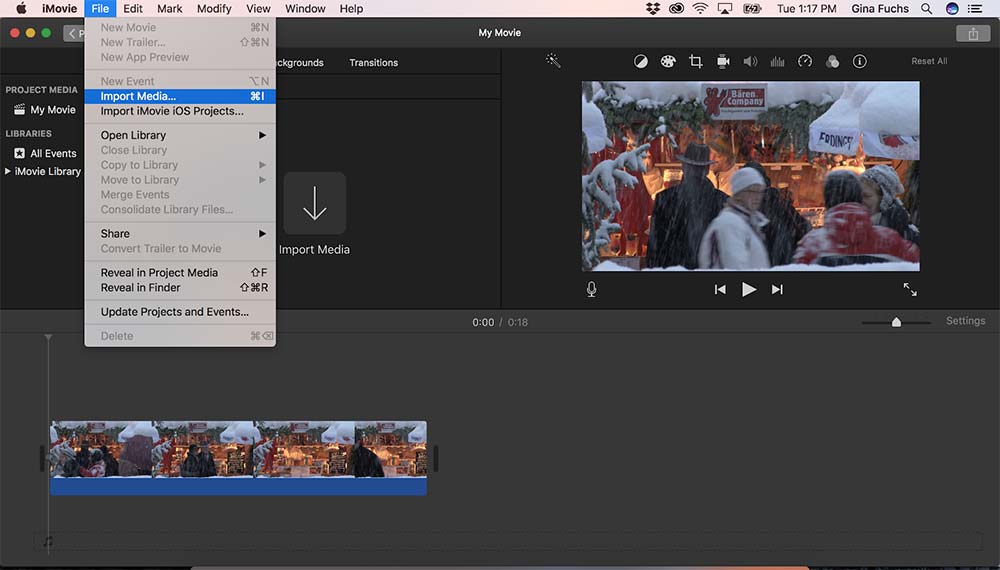
Task: Click the share export button
Action: pyautogui.click(x=973, y=34)
